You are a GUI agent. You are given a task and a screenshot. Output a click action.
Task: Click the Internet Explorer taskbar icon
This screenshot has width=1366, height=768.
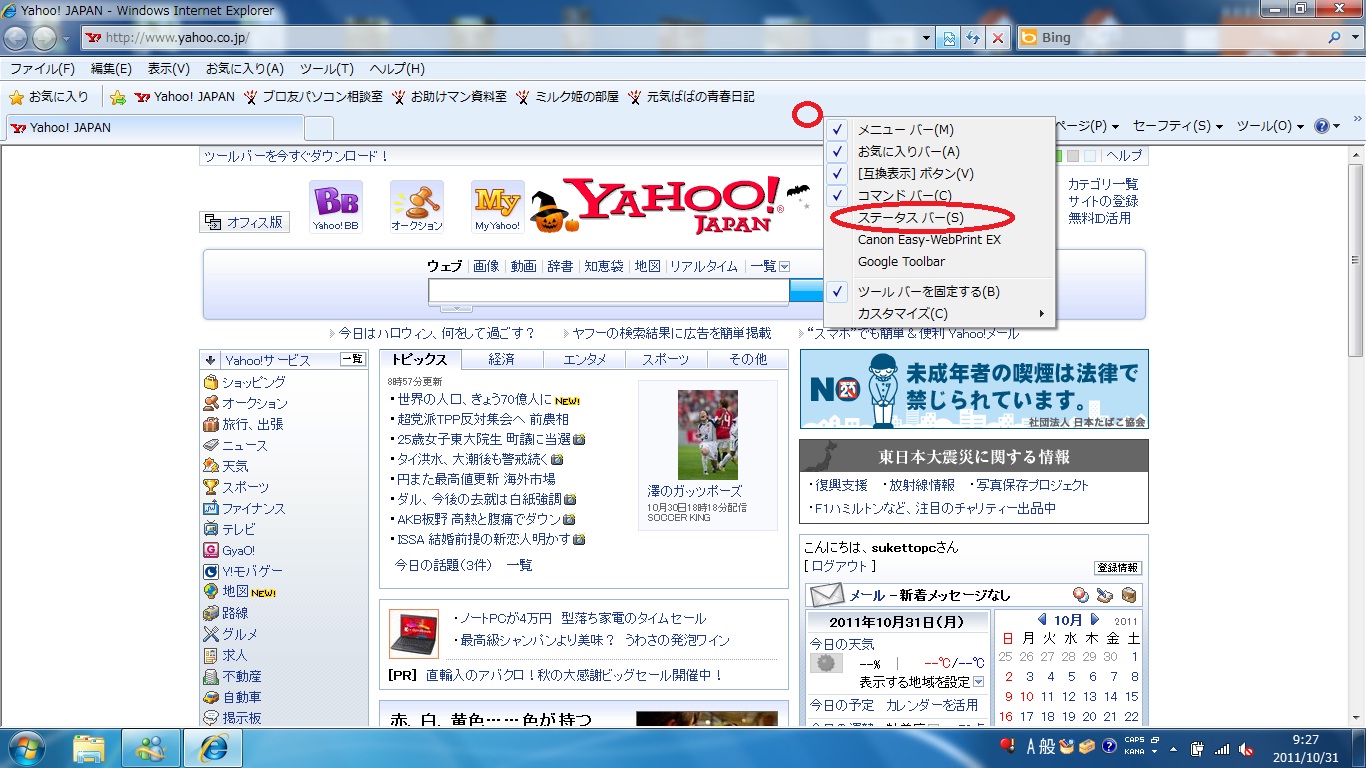213,747
